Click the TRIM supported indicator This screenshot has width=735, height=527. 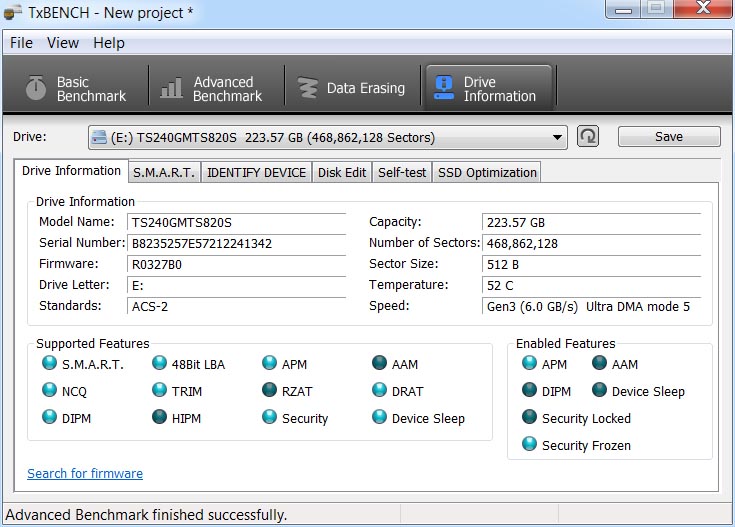point(159,390)
